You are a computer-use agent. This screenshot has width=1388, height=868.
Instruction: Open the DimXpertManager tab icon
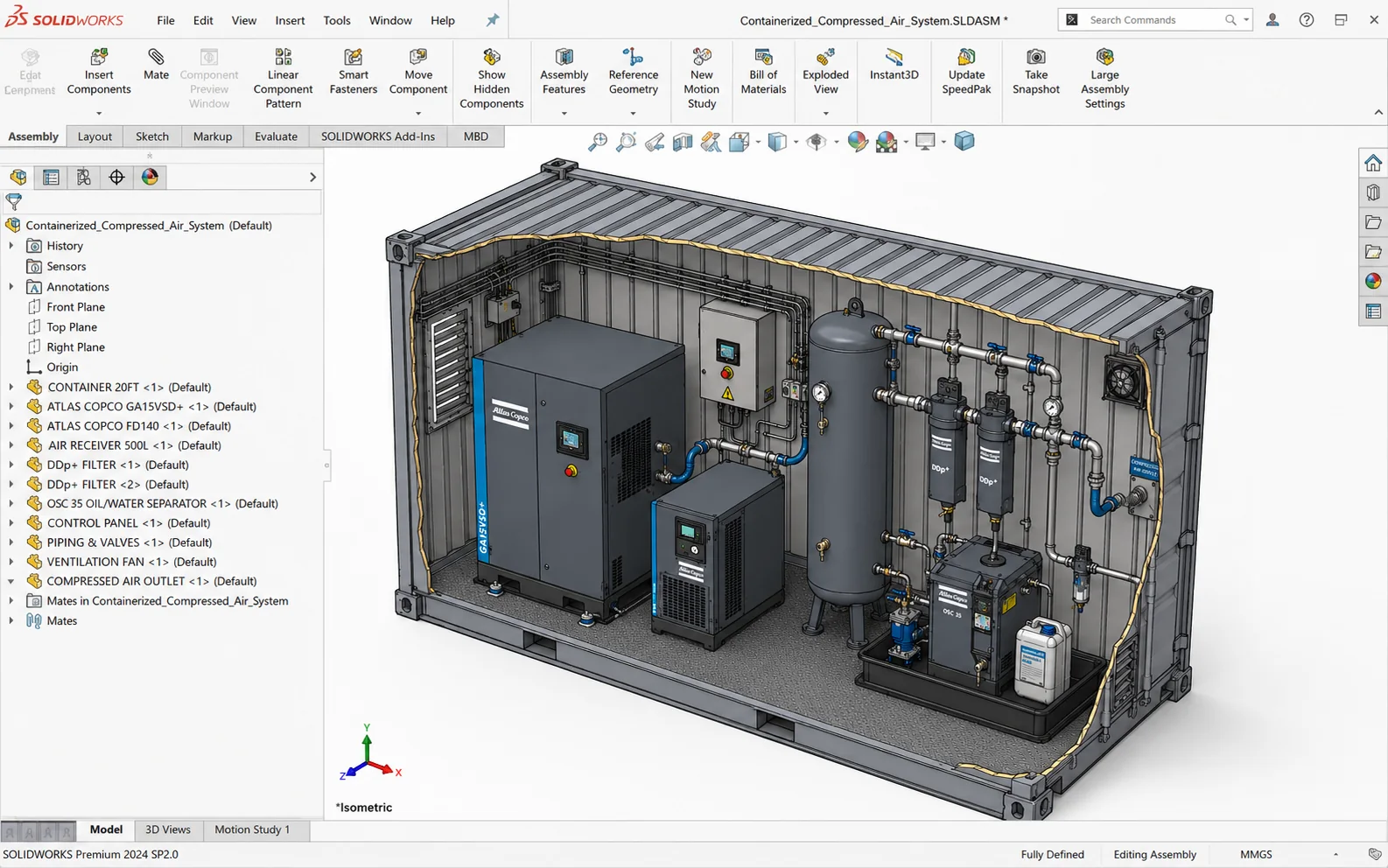(116, 177)
